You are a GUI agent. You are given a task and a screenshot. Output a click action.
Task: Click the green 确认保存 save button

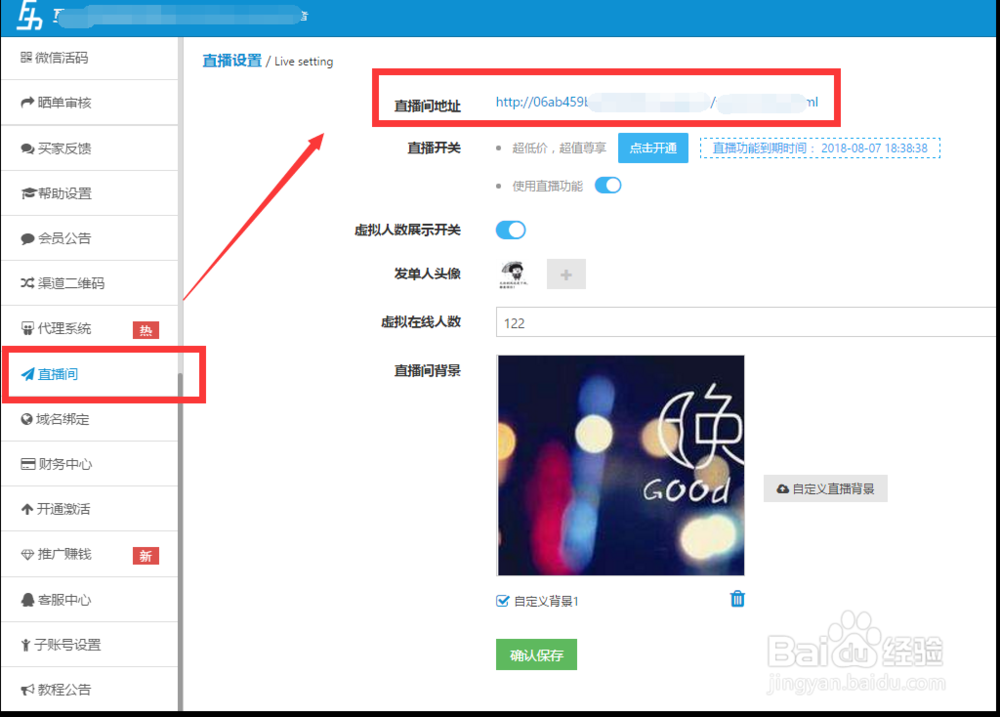[536, 654]
